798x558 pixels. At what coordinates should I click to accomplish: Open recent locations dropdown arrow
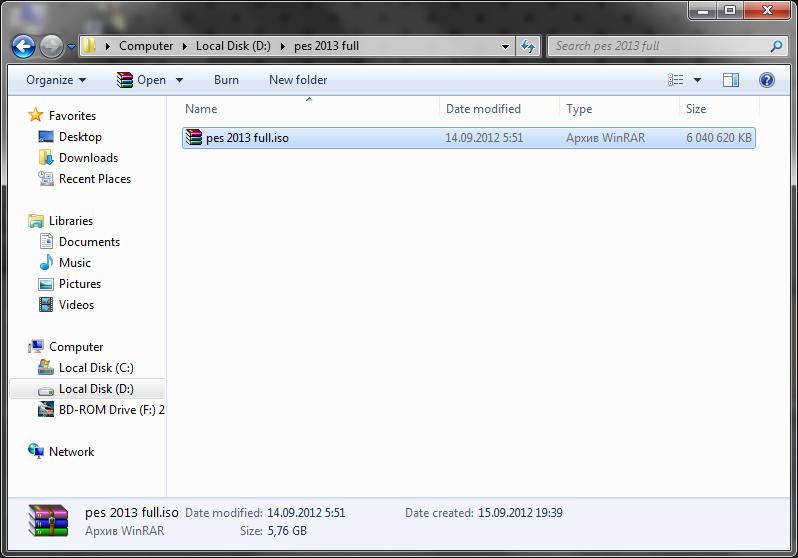(x=71, y=47)
